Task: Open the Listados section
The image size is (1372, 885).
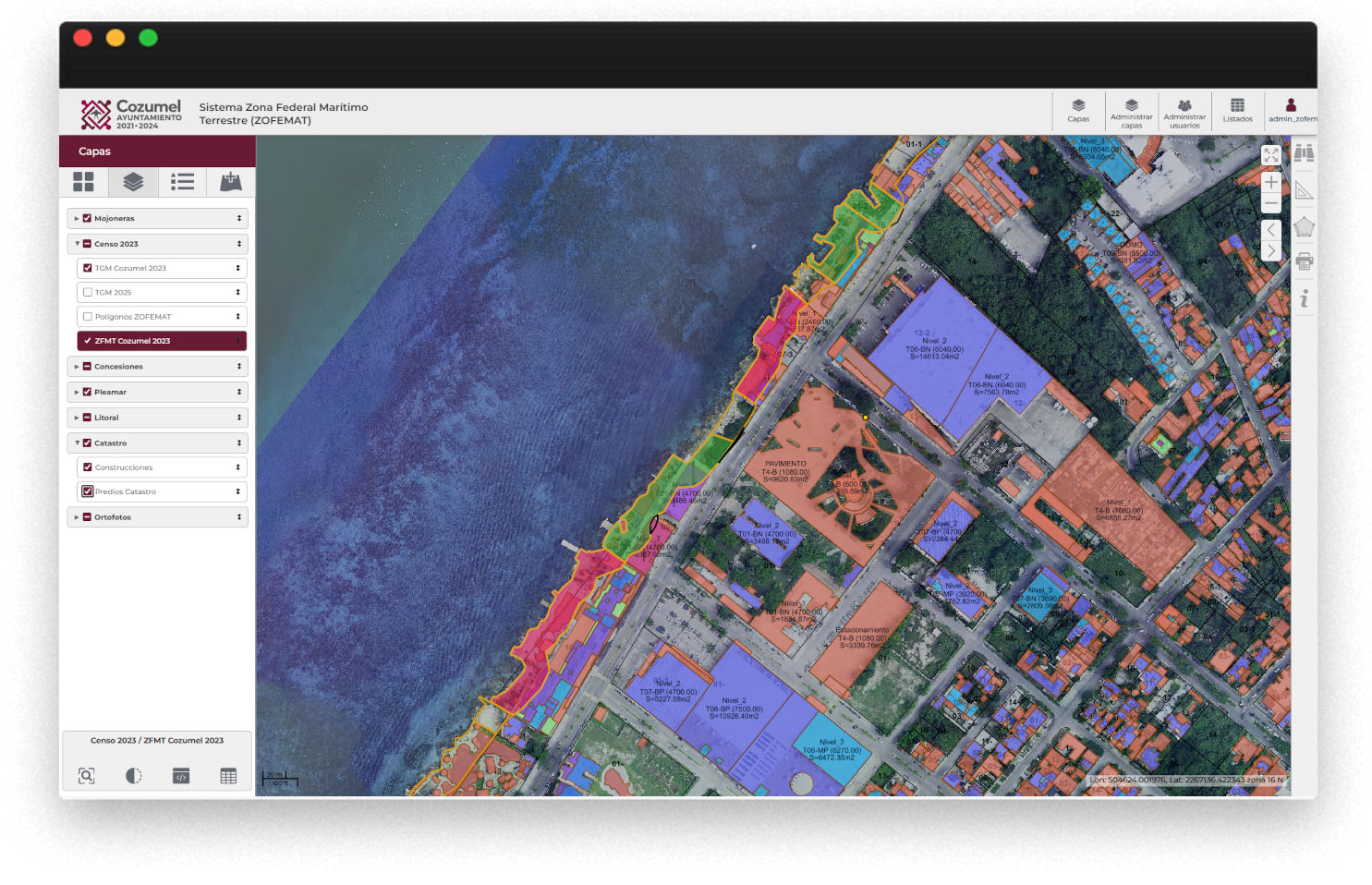Action: point(1237,111)
